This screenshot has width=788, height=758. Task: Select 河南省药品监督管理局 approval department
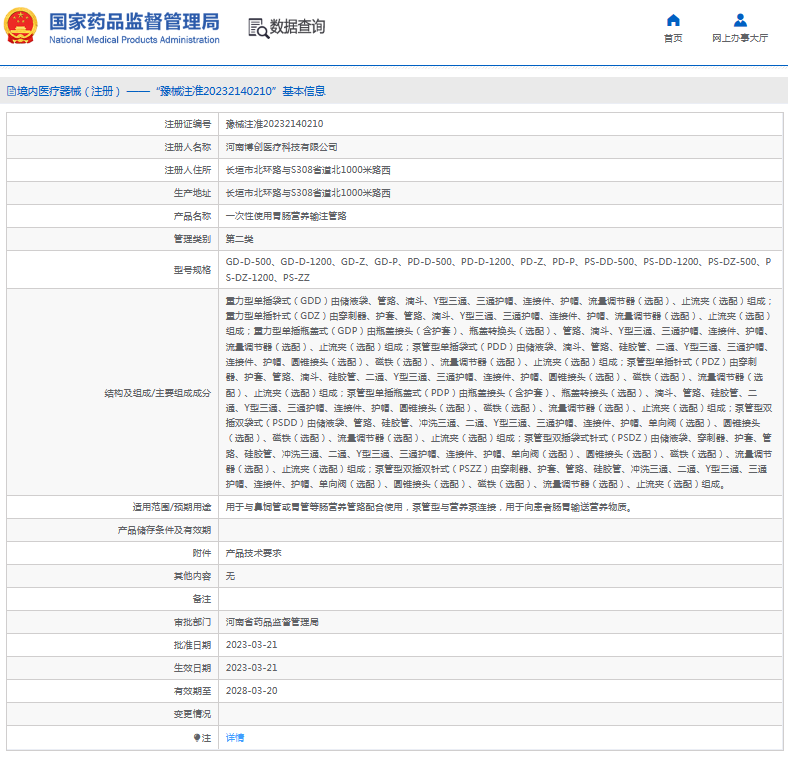pos(272,622)
